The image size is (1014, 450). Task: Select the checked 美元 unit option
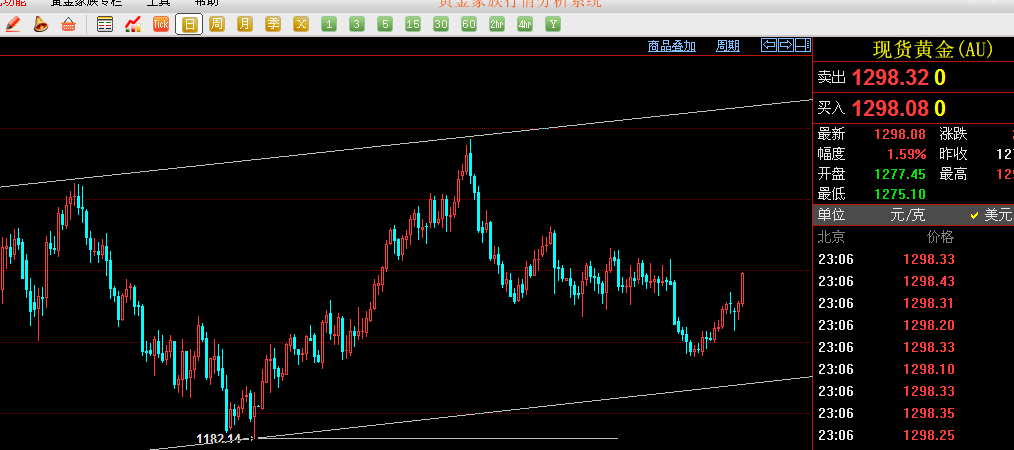click(x=991, y=215)
